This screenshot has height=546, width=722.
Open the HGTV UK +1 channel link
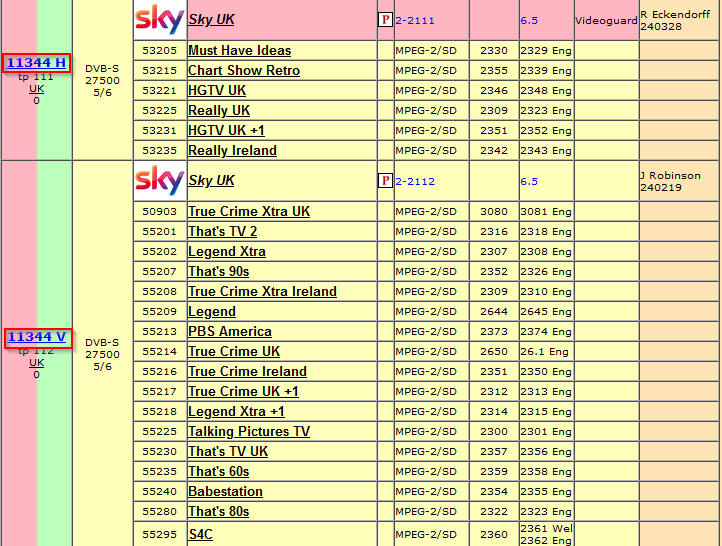click(x=227, y=130)
